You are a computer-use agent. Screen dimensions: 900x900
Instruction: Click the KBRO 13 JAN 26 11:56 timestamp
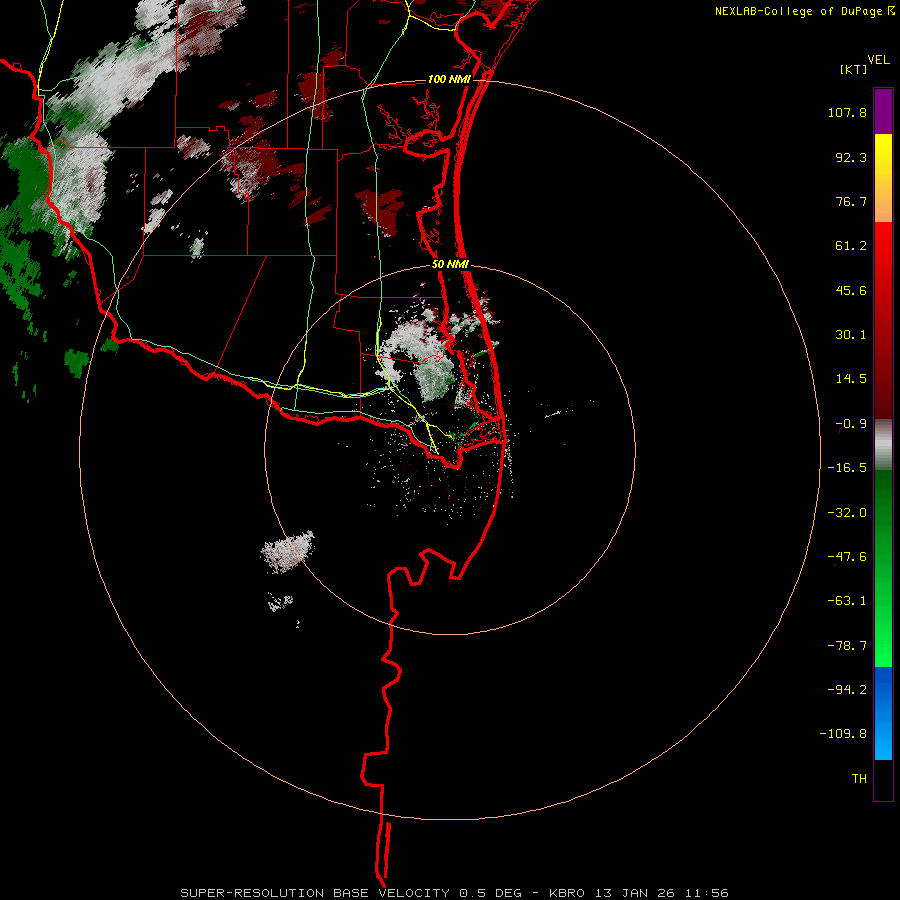pyautogui.click(x=639, y=893)
